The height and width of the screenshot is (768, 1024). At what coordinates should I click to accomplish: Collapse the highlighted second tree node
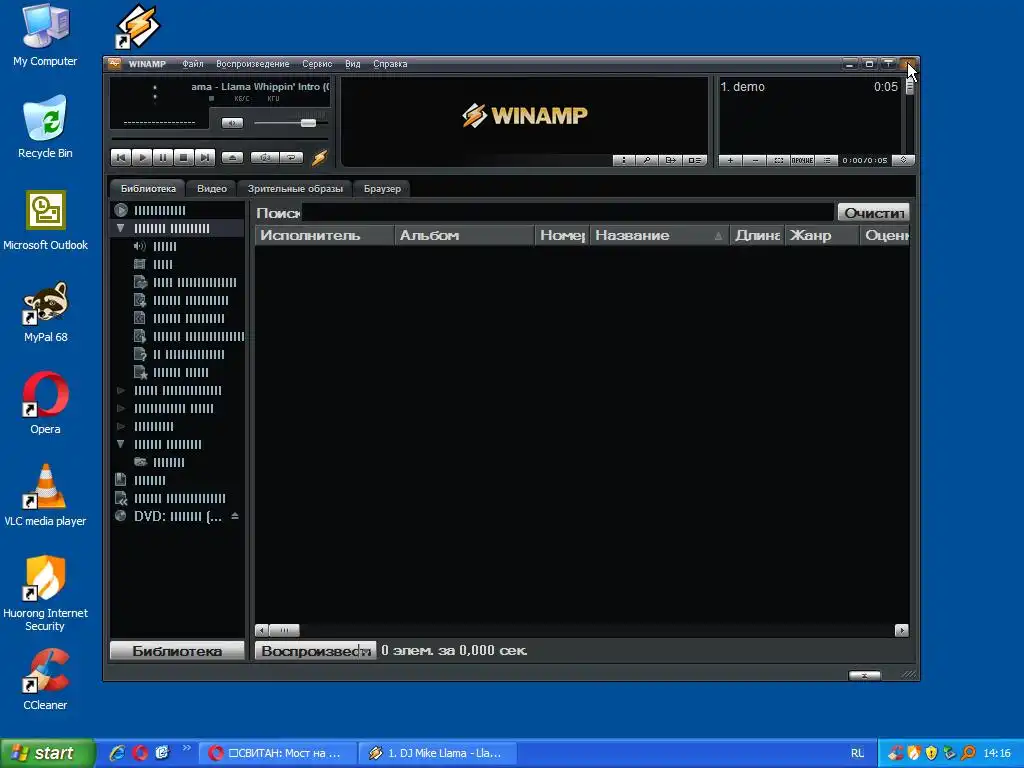coord(121,229)
